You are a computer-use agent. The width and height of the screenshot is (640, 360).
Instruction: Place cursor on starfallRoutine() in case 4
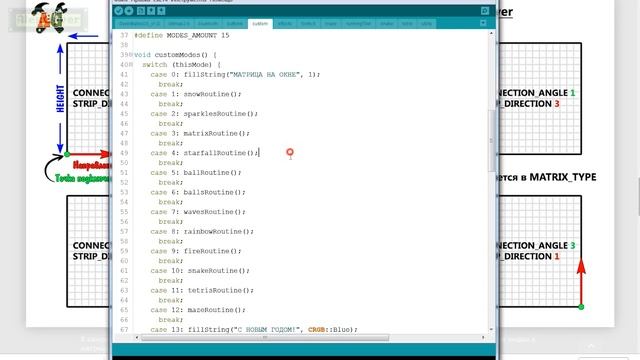(x=221, y=153)
